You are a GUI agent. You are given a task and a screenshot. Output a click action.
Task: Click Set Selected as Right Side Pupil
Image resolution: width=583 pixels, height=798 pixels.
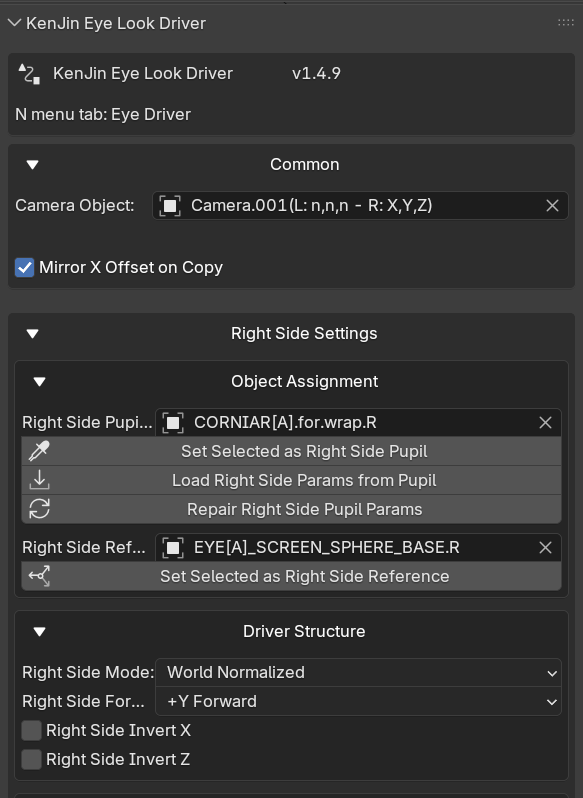coord(292,451)
